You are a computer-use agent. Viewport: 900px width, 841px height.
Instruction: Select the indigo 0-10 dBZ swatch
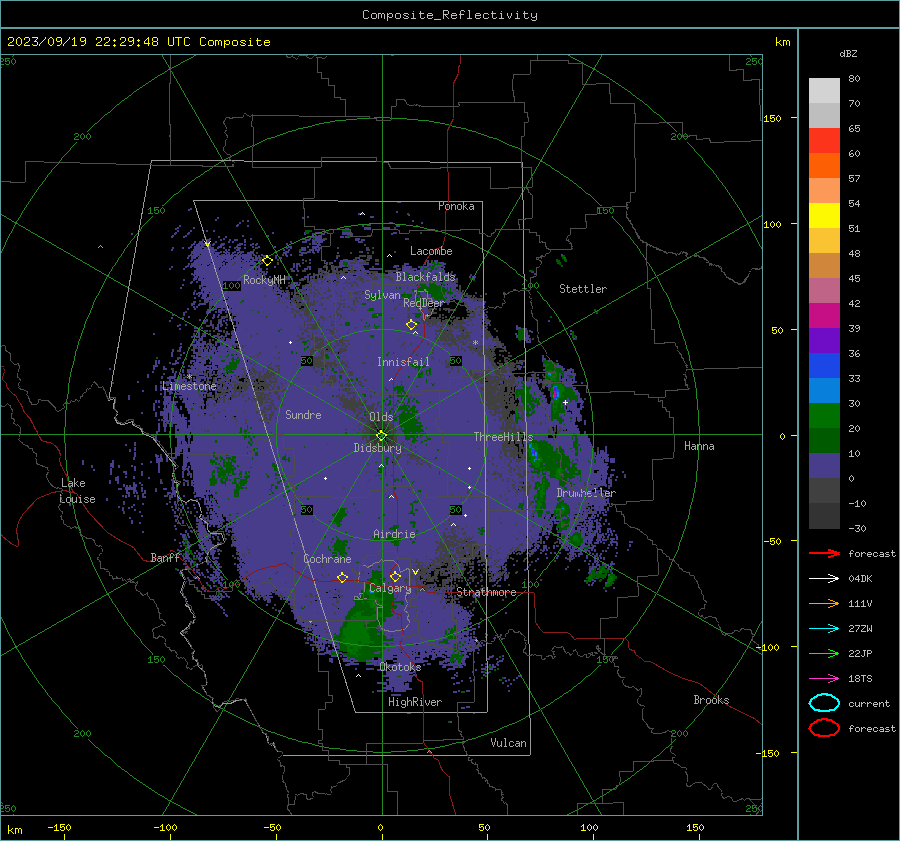pos(824,465)
